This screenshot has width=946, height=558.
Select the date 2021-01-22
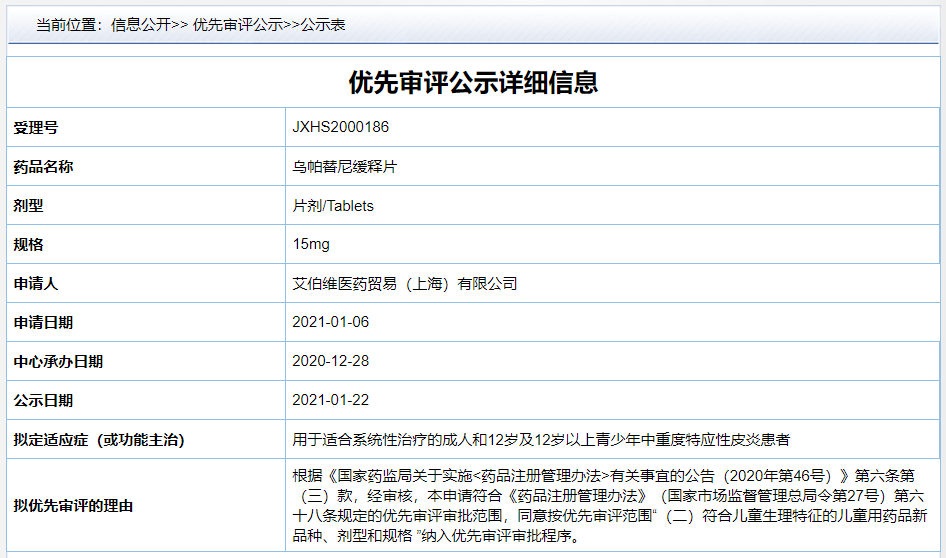[331, 400]
